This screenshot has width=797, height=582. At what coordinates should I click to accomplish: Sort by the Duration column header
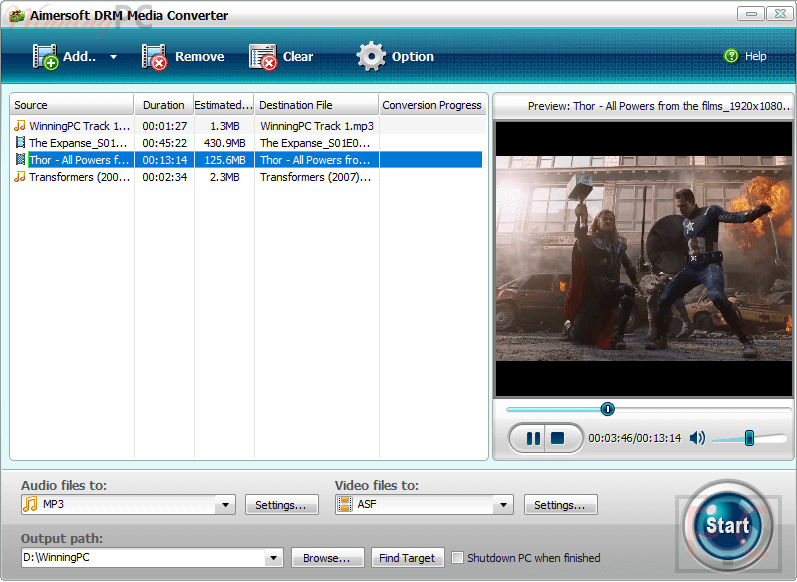(164, 105)
